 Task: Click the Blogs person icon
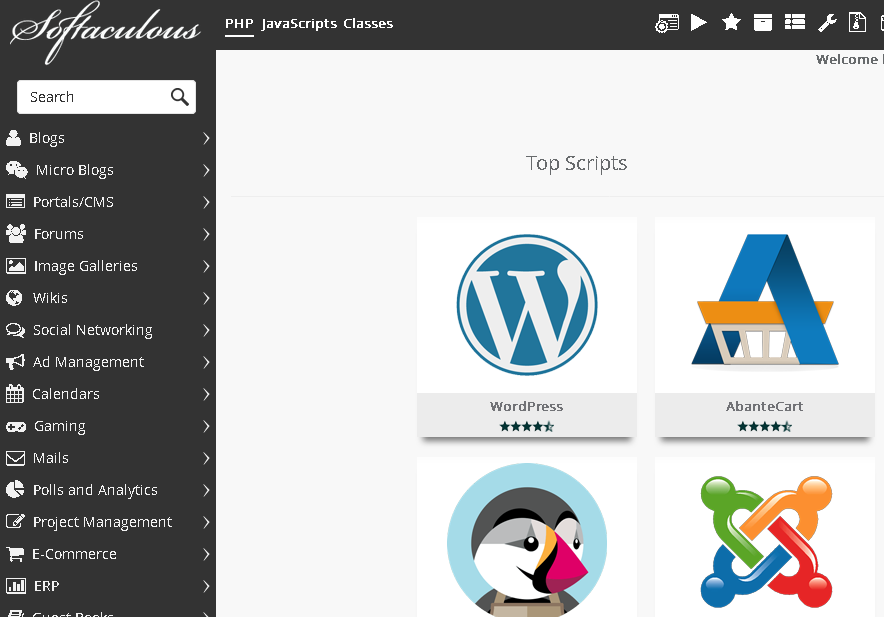pyautogui.click(x=14, y=138)
